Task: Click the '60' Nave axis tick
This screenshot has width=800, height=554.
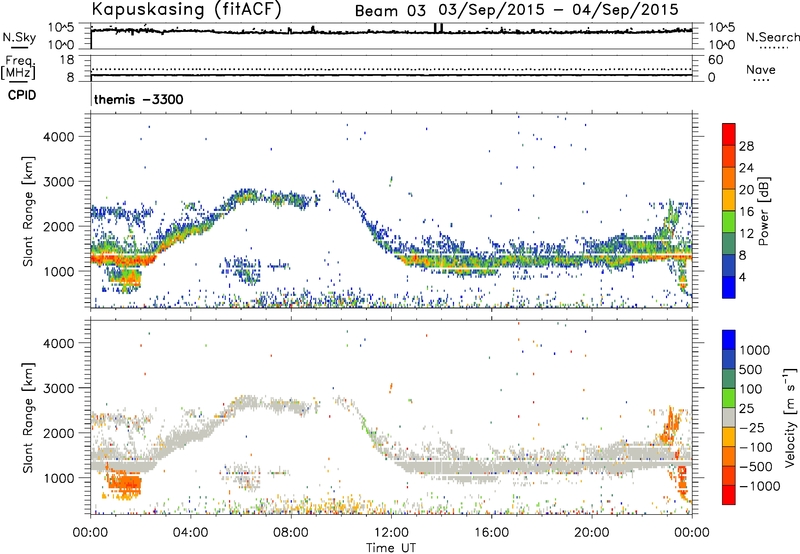Action: [x=715, y=60]
